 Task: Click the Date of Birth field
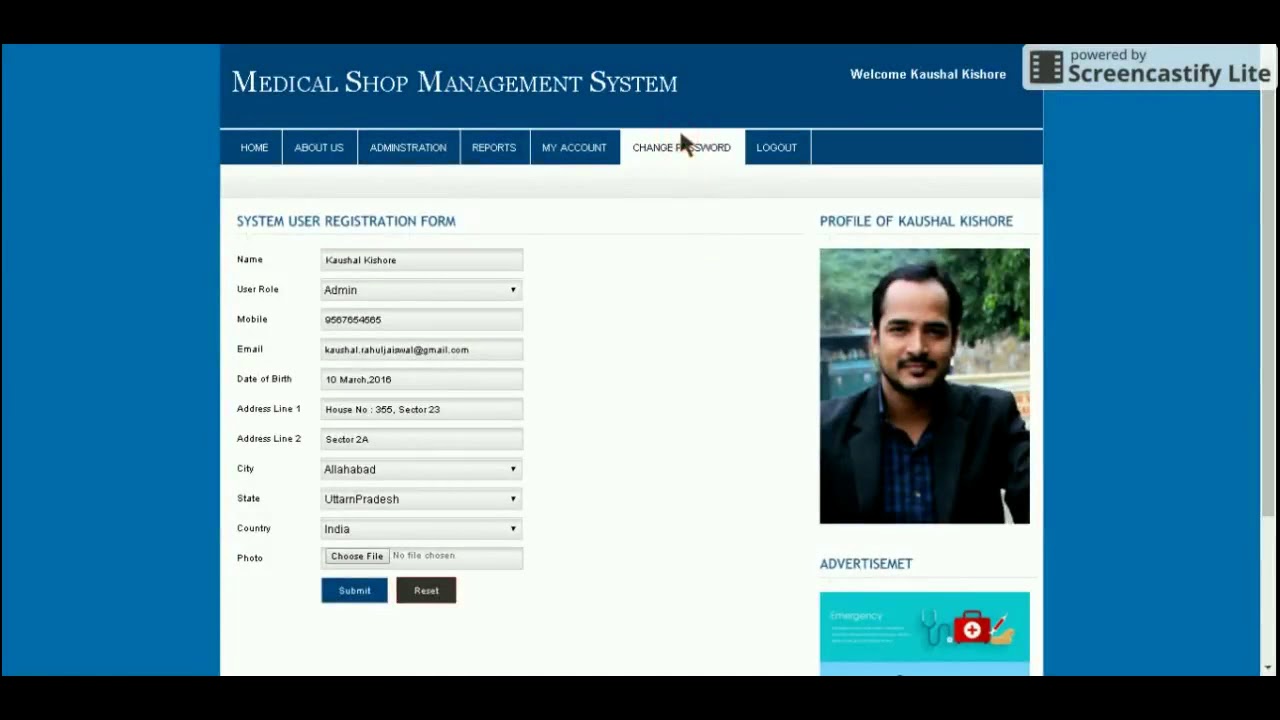pyautogui.click(x=422, y=380)
